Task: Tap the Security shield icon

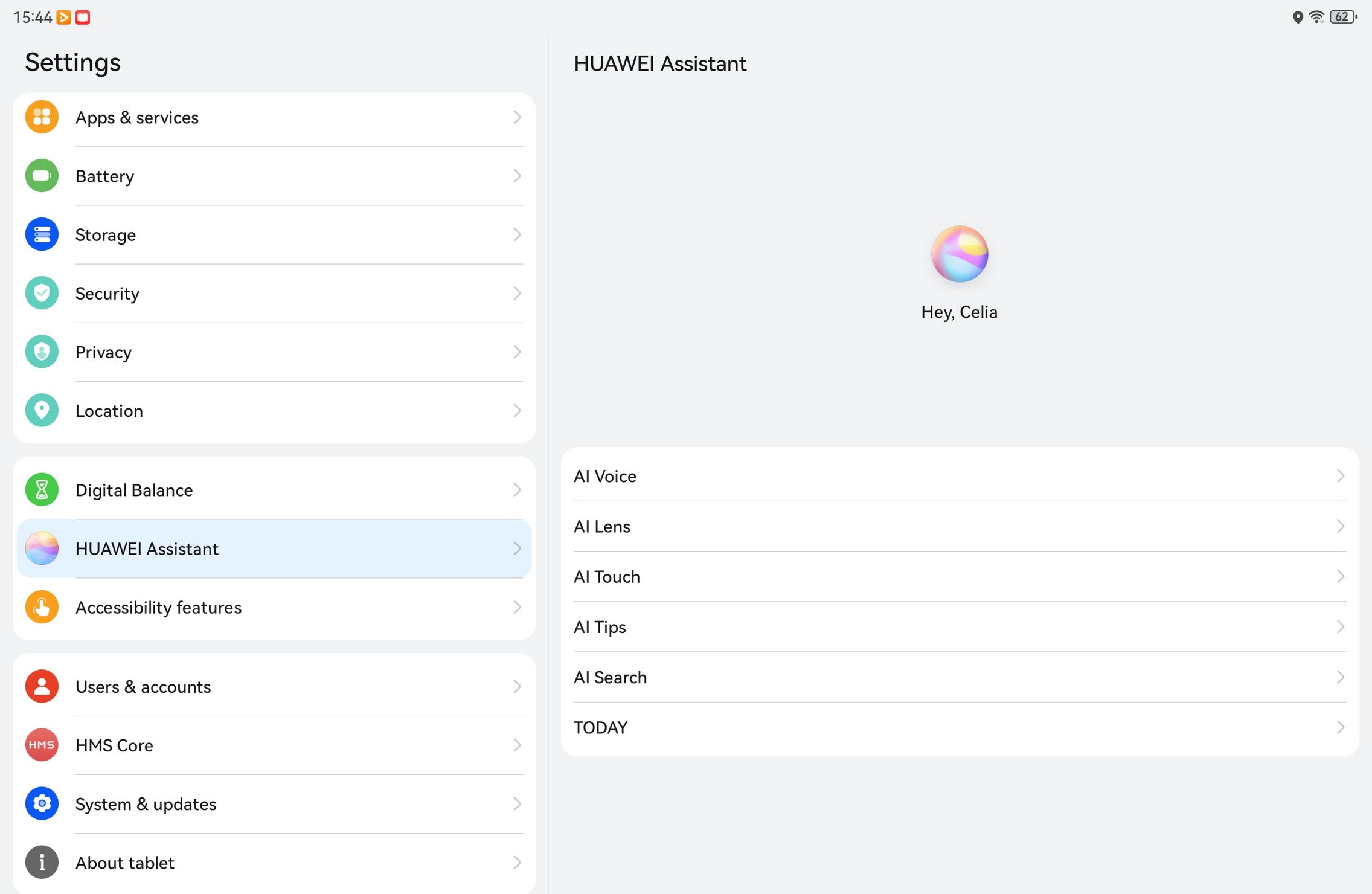Action: pyautogui.click(x=42, y=293)
